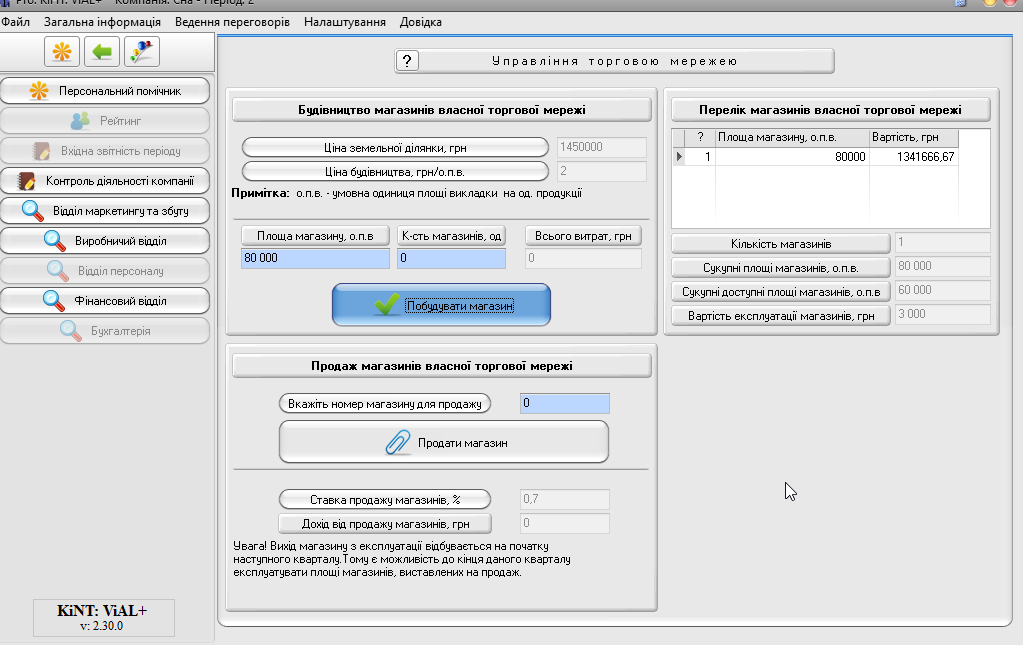Click the К-сть магазинів input field

click(x=451, y=258)
